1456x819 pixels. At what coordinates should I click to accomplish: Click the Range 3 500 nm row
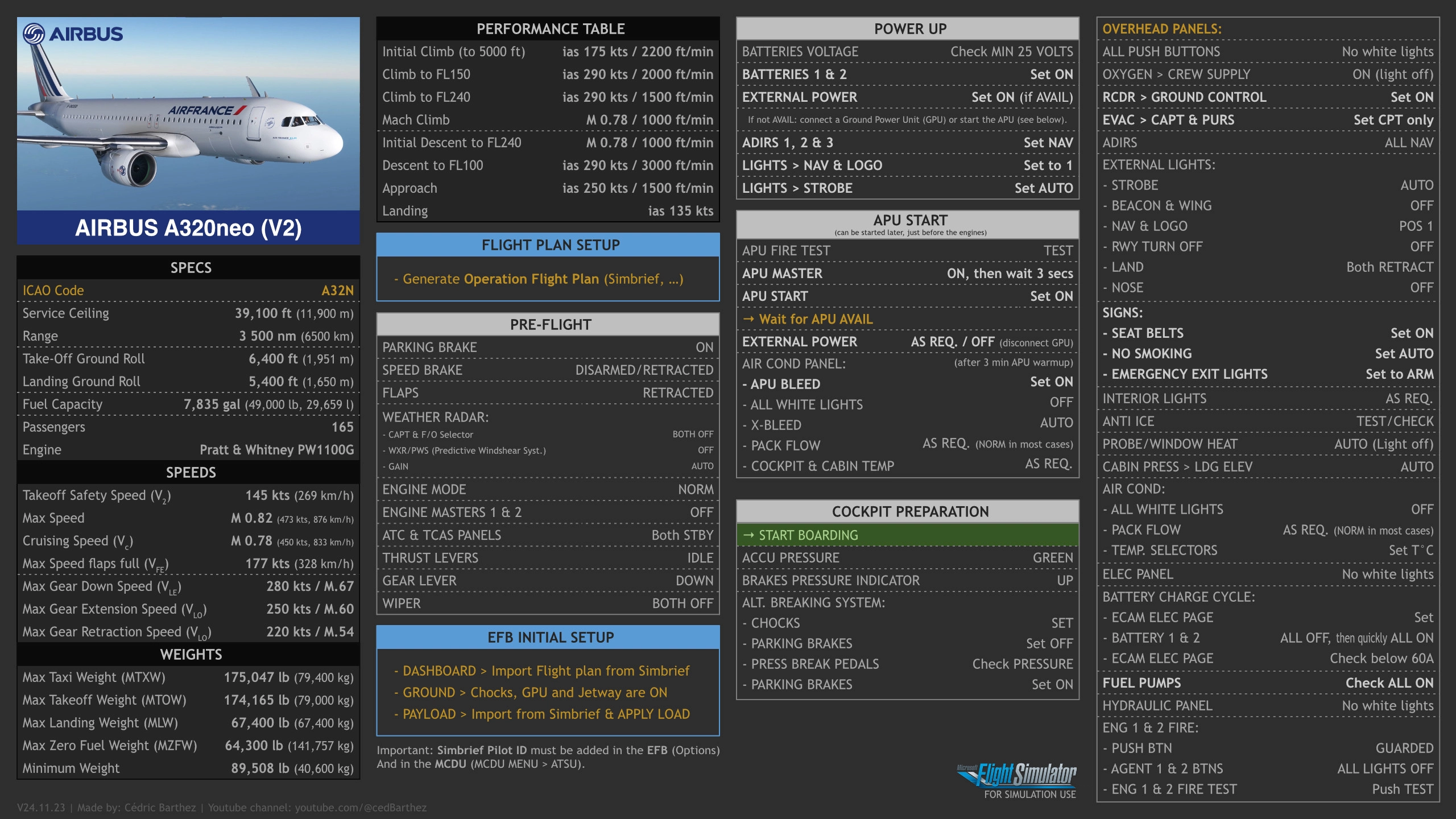[188, 336]
